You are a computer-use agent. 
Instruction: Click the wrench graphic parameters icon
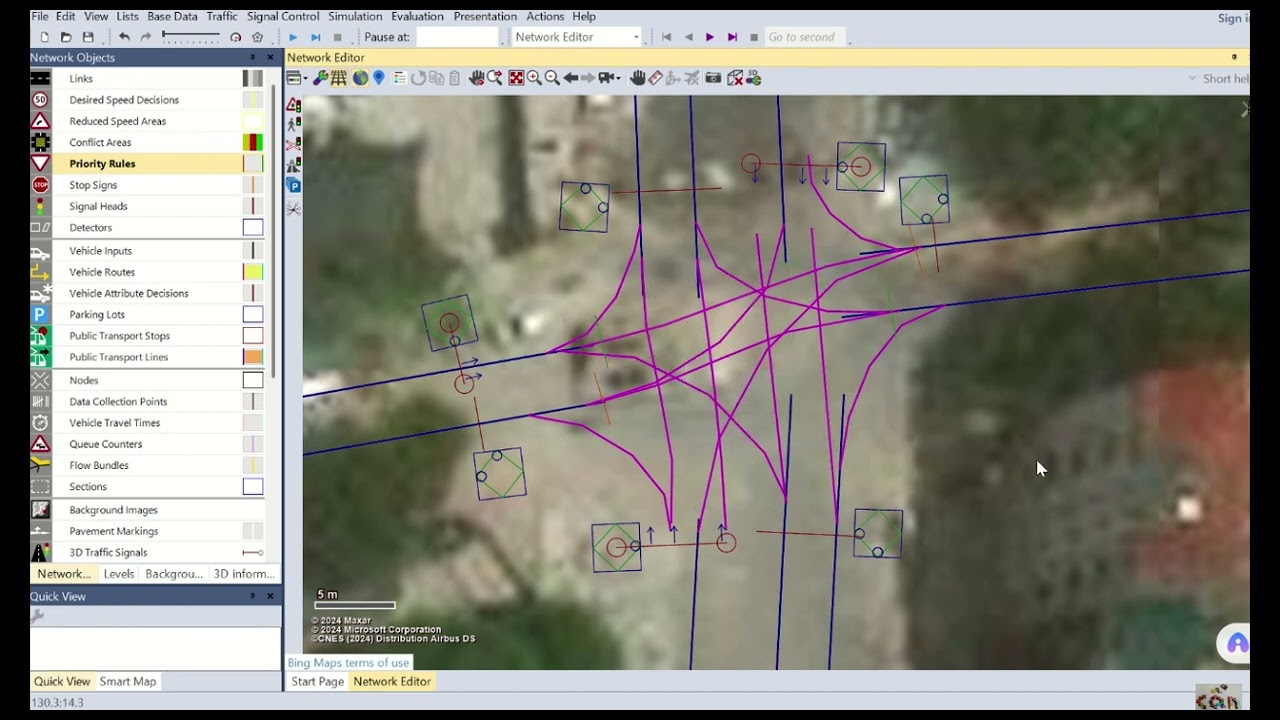pyautogui.click(x=320, y=78)
